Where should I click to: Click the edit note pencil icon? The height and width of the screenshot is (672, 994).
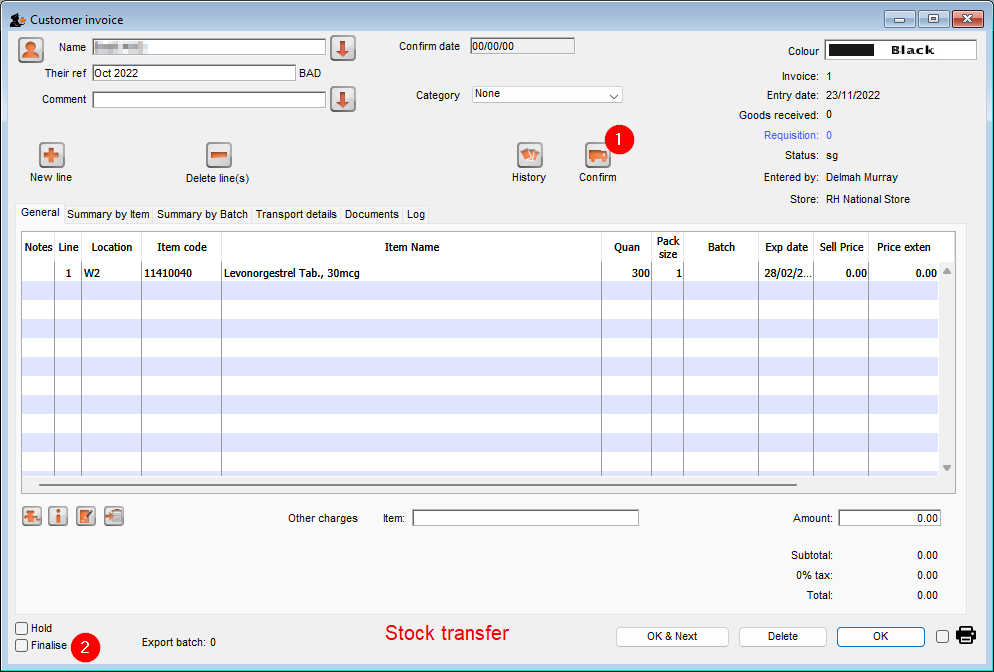tap(86, 516)
